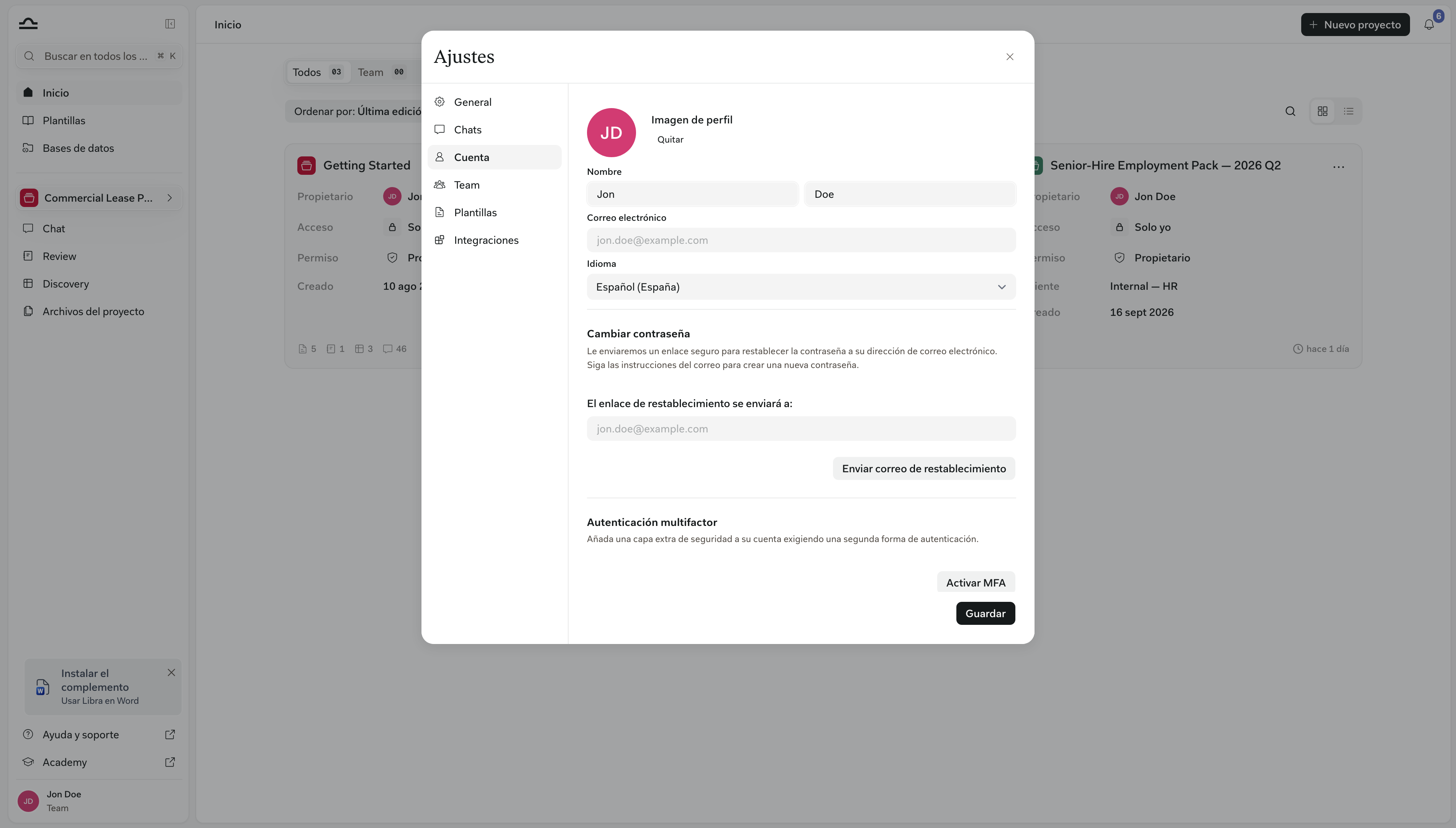Go to Inicio in the sidebar
This screenshot has height=828, width=1456.
point(100,93)
